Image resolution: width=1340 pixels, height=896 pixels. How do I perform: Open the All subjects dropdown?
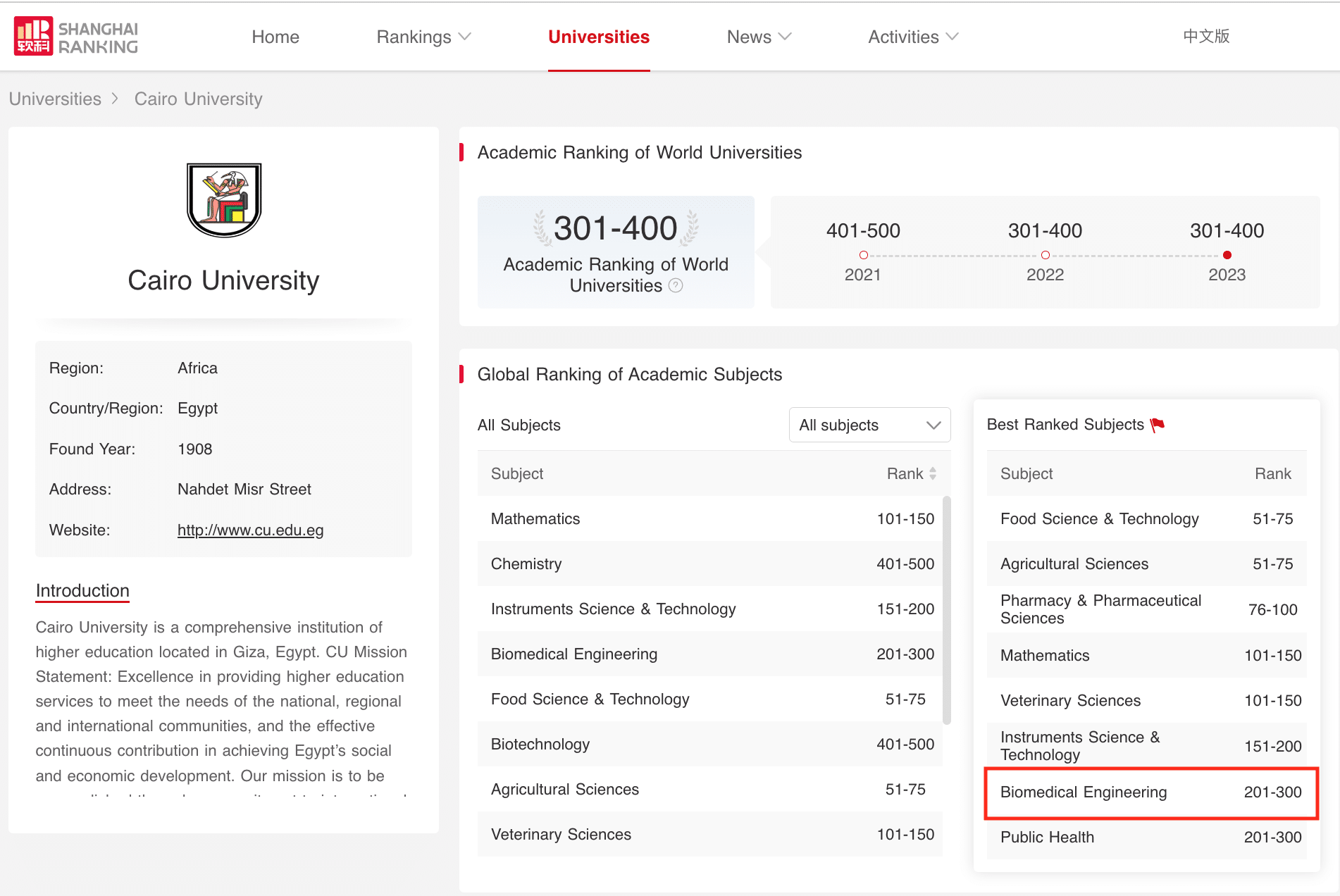[869, 425]
